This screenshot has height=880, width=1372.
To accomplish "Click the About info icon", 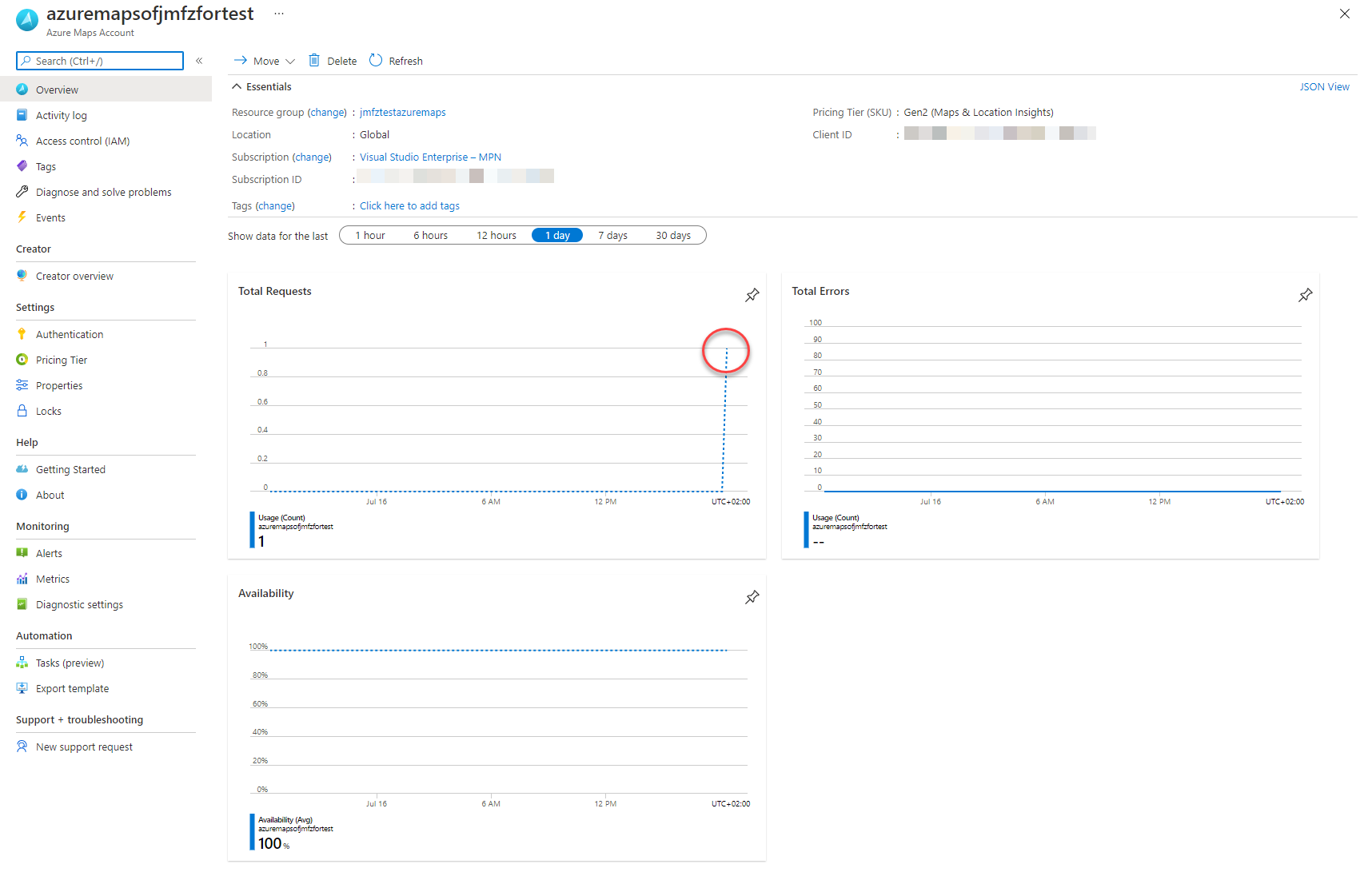I will tap(22, 495).
